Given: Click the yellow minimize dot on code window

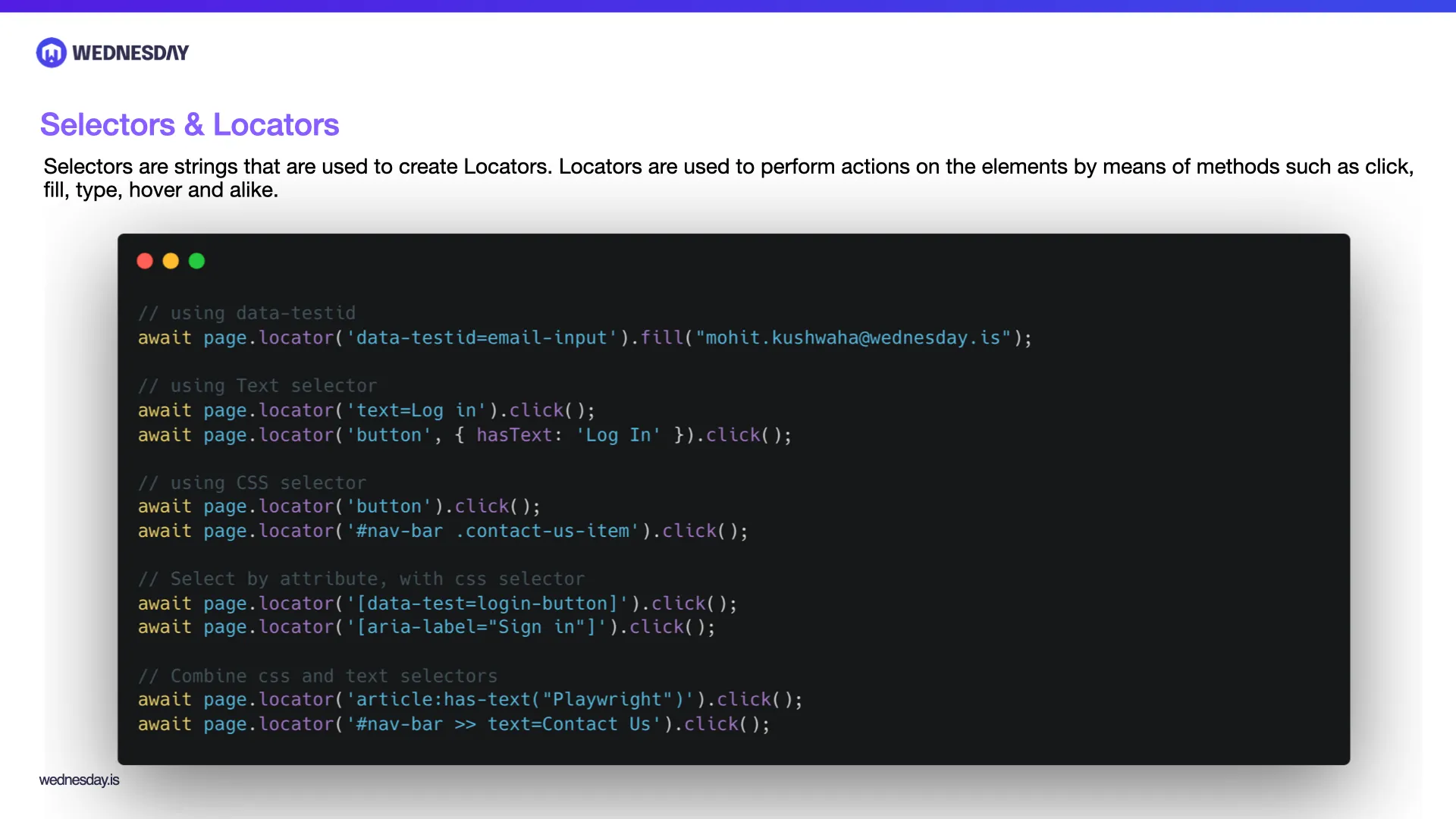Looking at the screenshot, I should (x=171, y=261).
